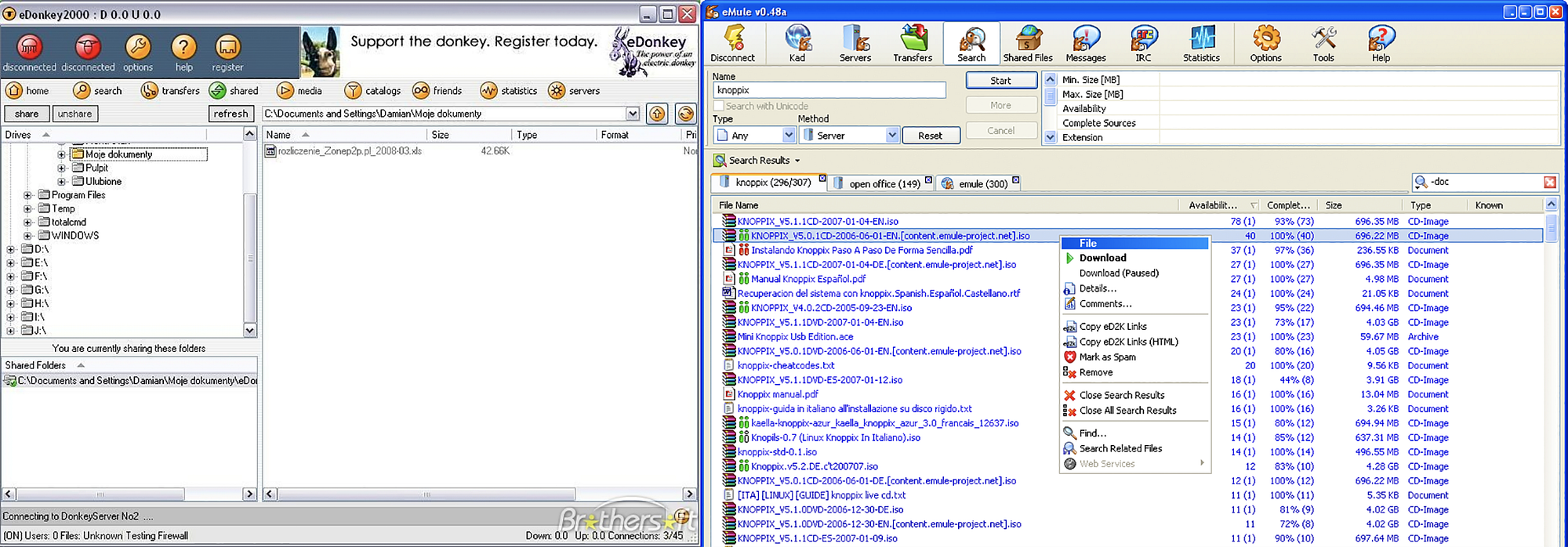Select knoppix-cheatcodes.txt search result
Screen dimensions: 1568x547
(786, 365)
